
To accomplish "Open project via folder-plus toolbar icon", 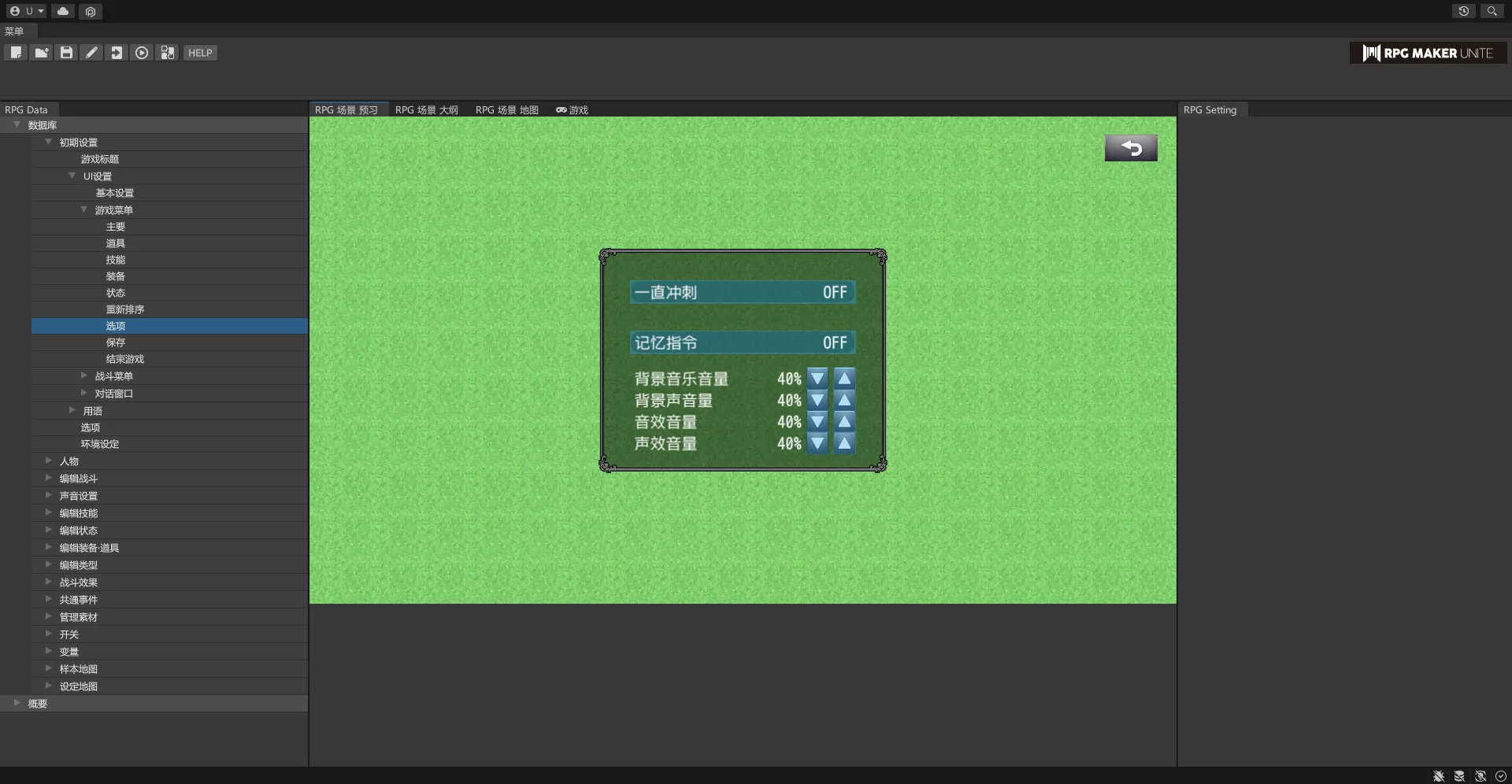I will [x=41, y=53].
